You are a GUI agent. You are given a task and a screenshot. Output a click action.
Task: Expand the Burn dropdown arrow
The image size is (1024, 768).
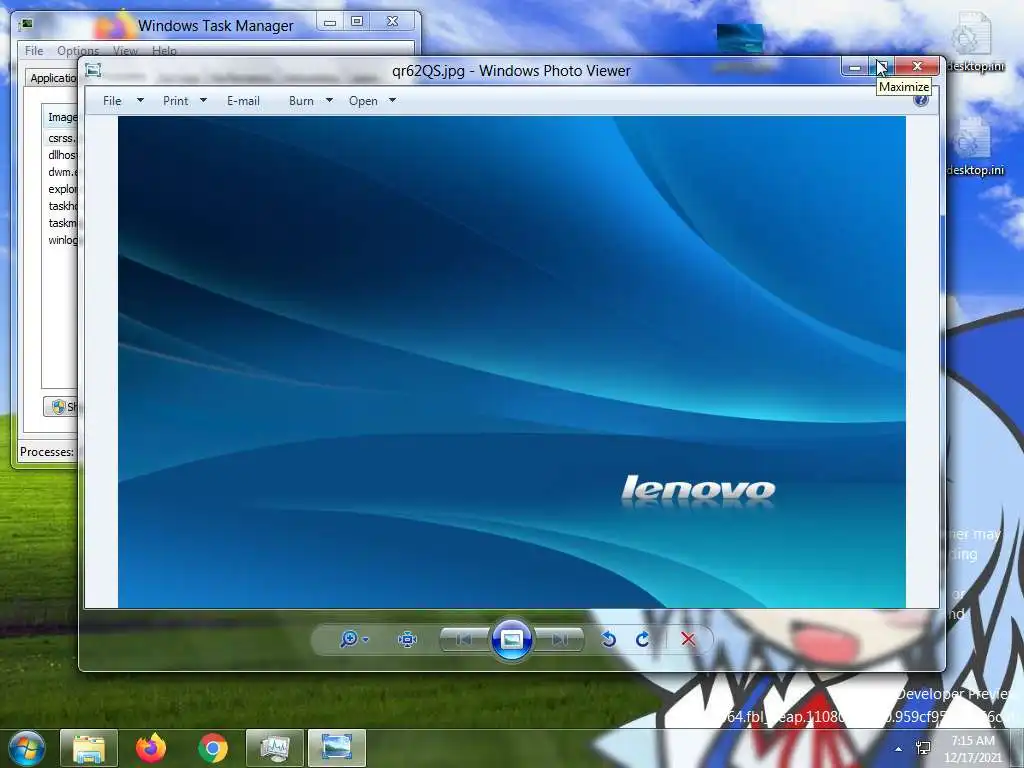(329, 101)
